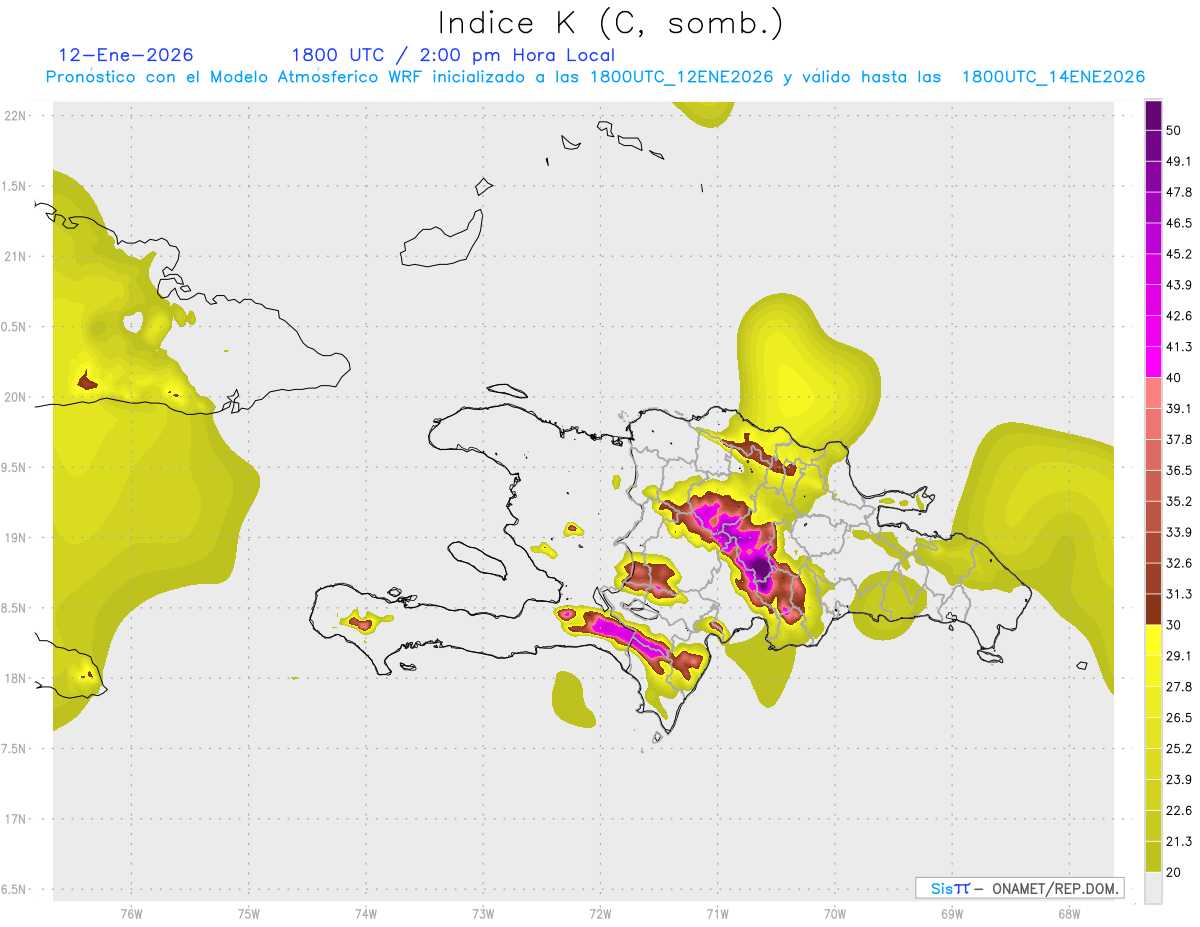Click the "69W" longitude label
Viewport: 1200px width, 927px height.
coord(952,912)
